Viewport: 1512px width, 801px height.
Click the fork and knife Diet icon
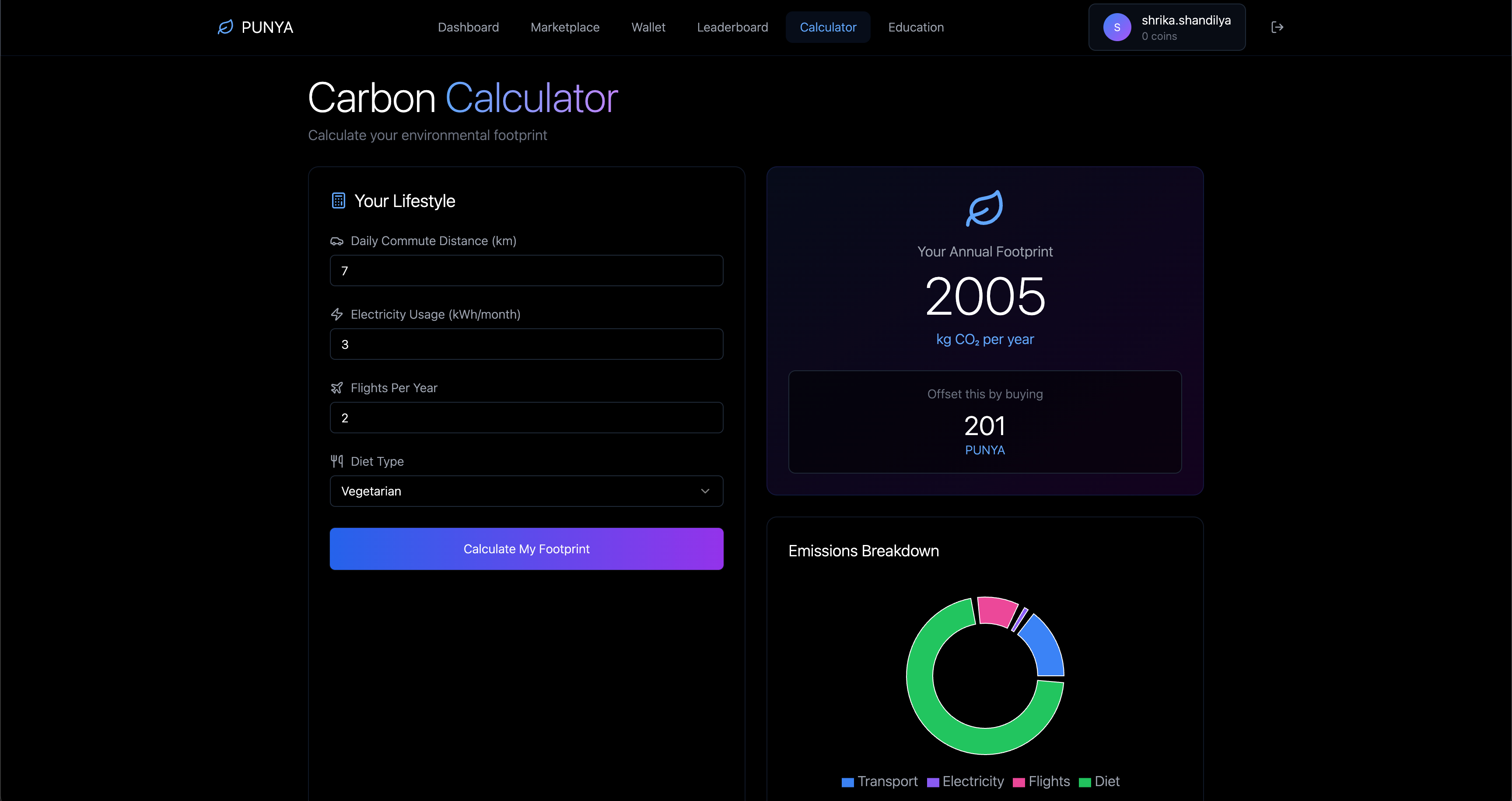[x=336, y=461]
